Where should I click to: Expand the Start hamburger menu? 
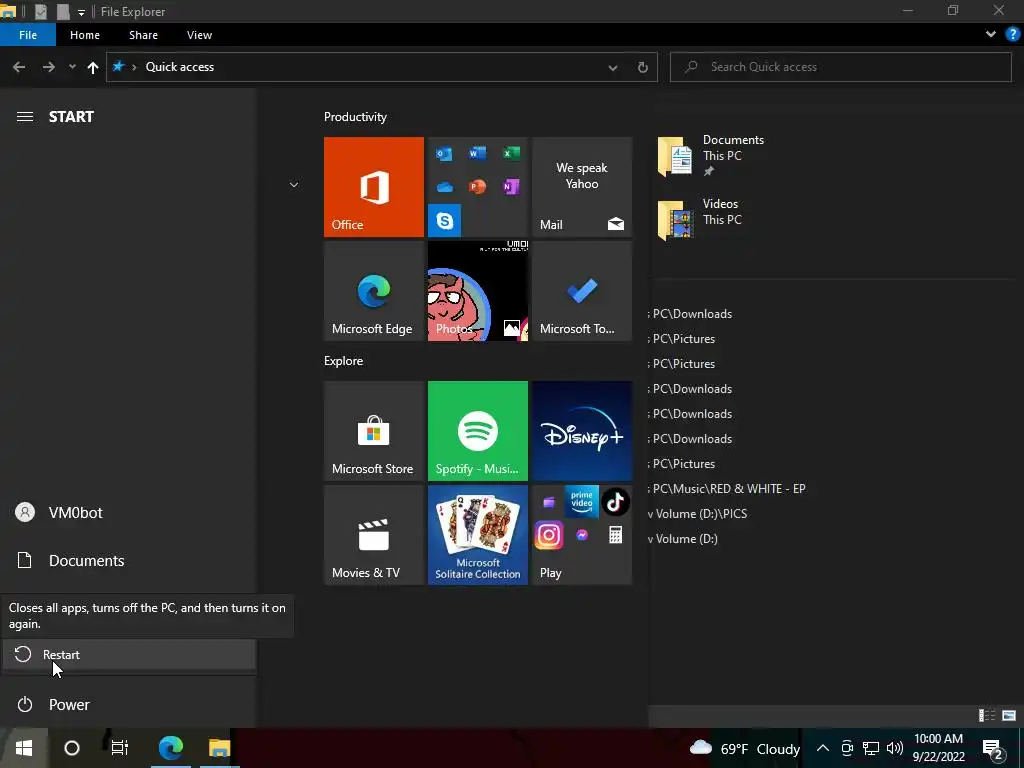[x=25, y=116]
